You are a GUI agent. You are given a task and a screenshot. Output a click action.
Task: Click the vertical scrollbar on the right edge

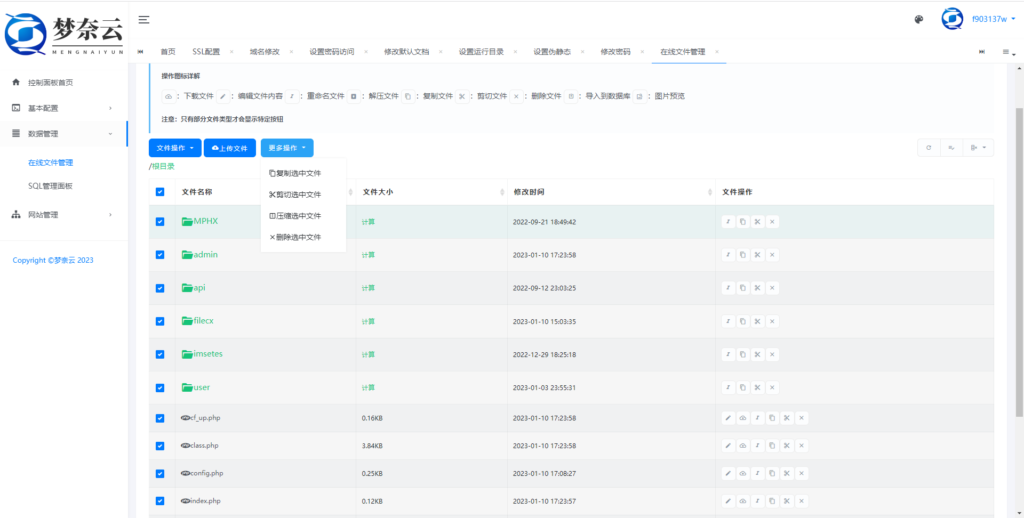[1018, 250]
